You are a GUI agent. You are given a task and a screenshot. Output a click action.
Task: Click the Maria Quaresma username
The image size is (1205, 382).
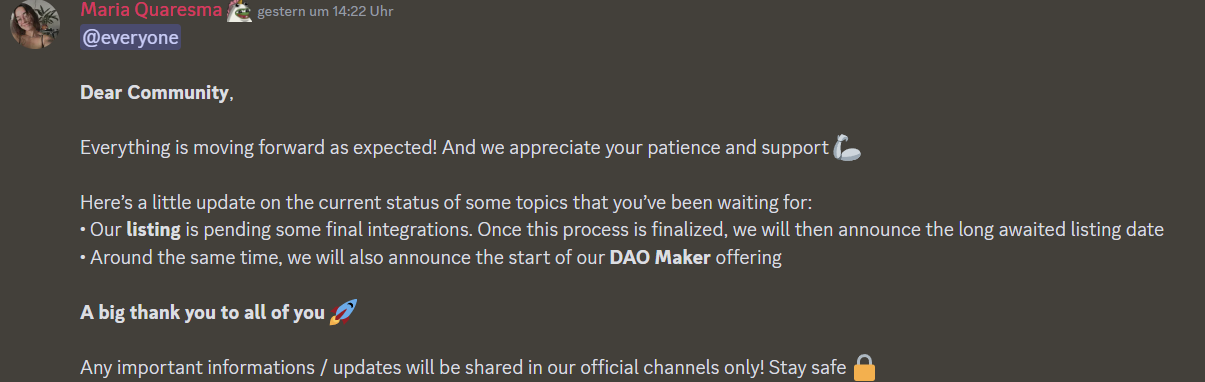tap(151, 11)
